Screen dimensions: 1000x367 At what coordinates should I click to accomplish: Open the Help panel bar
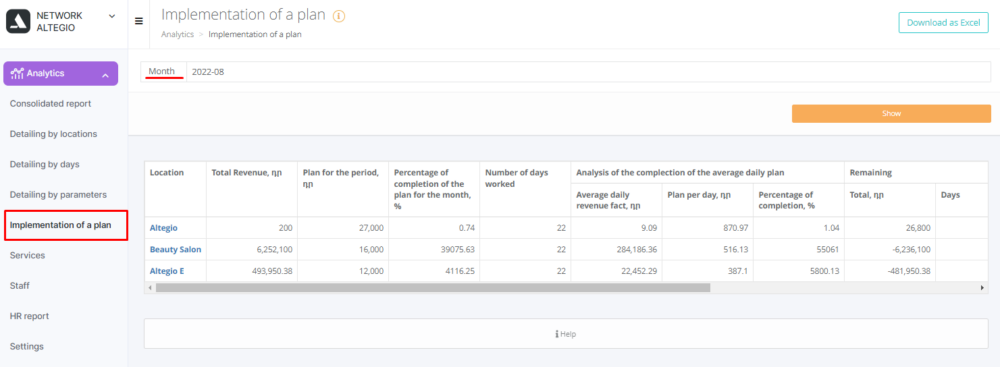[566, 334]
